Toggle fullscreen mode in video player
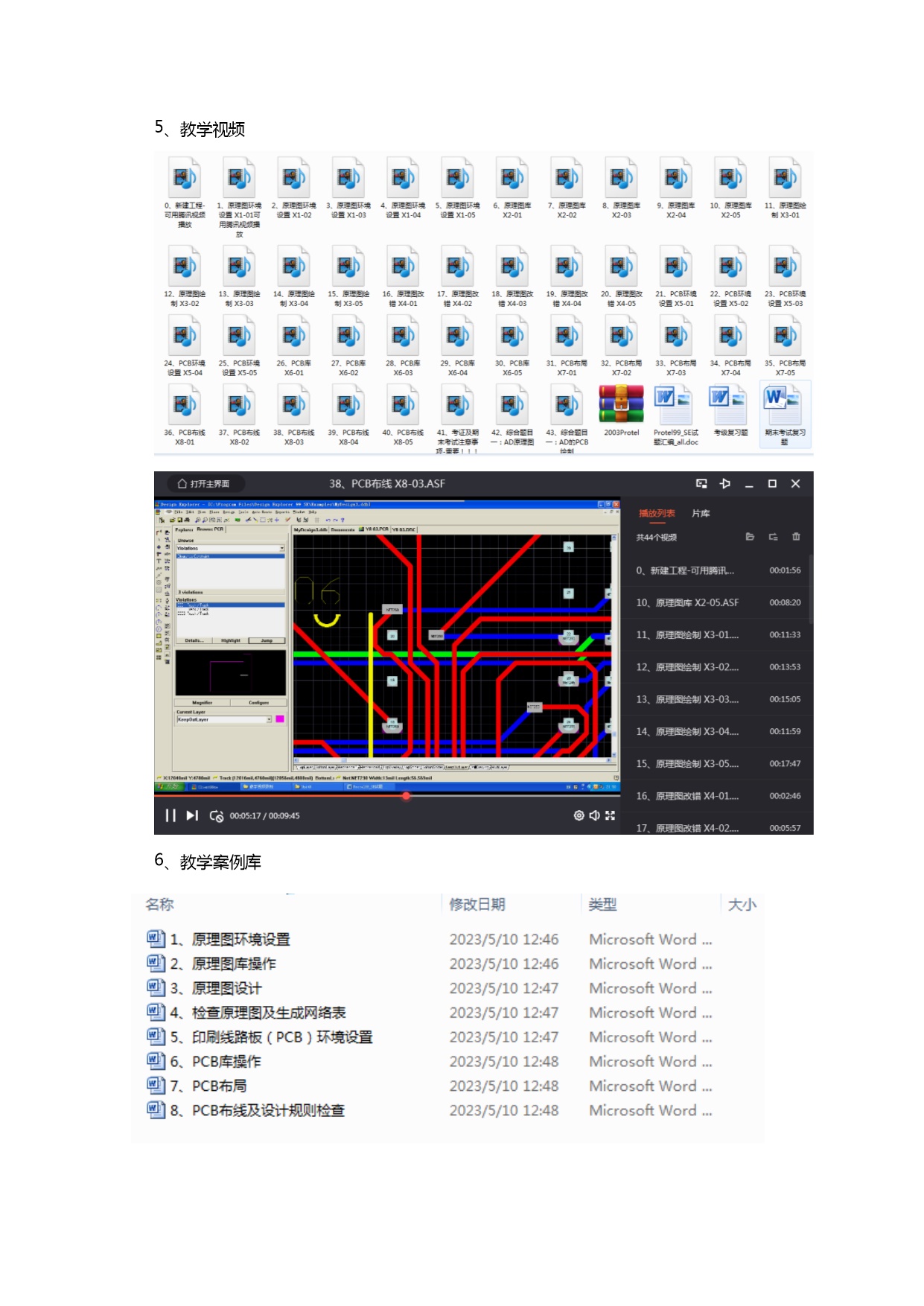 [610, 815]
